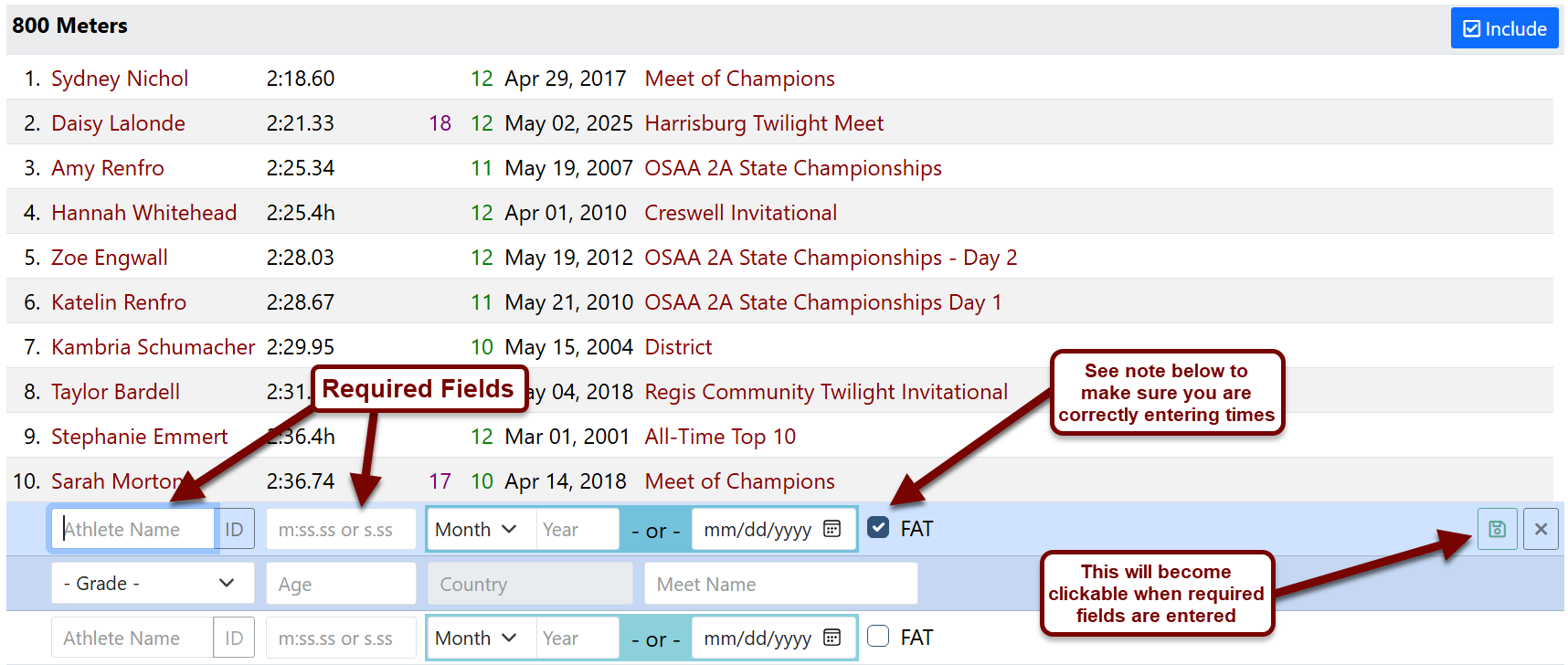Click the save icon on the entry row
Screen dimensions: 1568x665
coord(1497,529)
